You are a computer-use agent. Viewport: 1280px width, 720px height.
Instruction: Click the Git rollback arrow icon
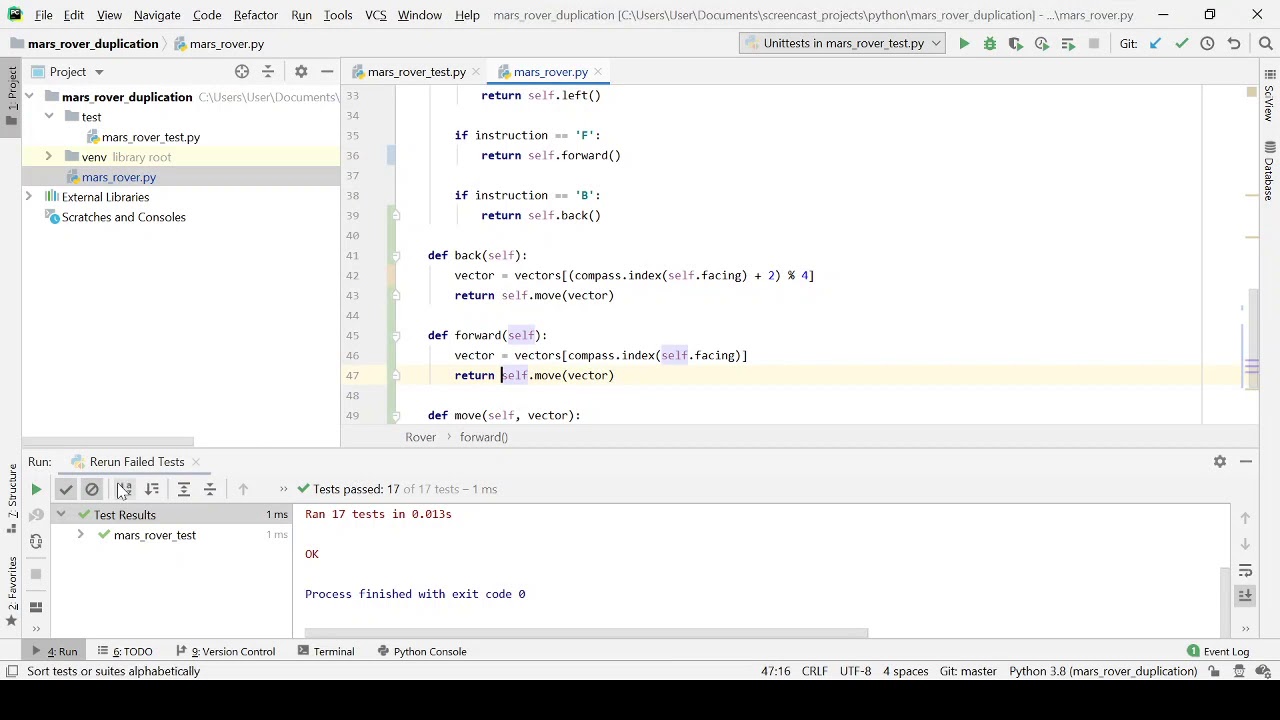(x=1234, y=44)
